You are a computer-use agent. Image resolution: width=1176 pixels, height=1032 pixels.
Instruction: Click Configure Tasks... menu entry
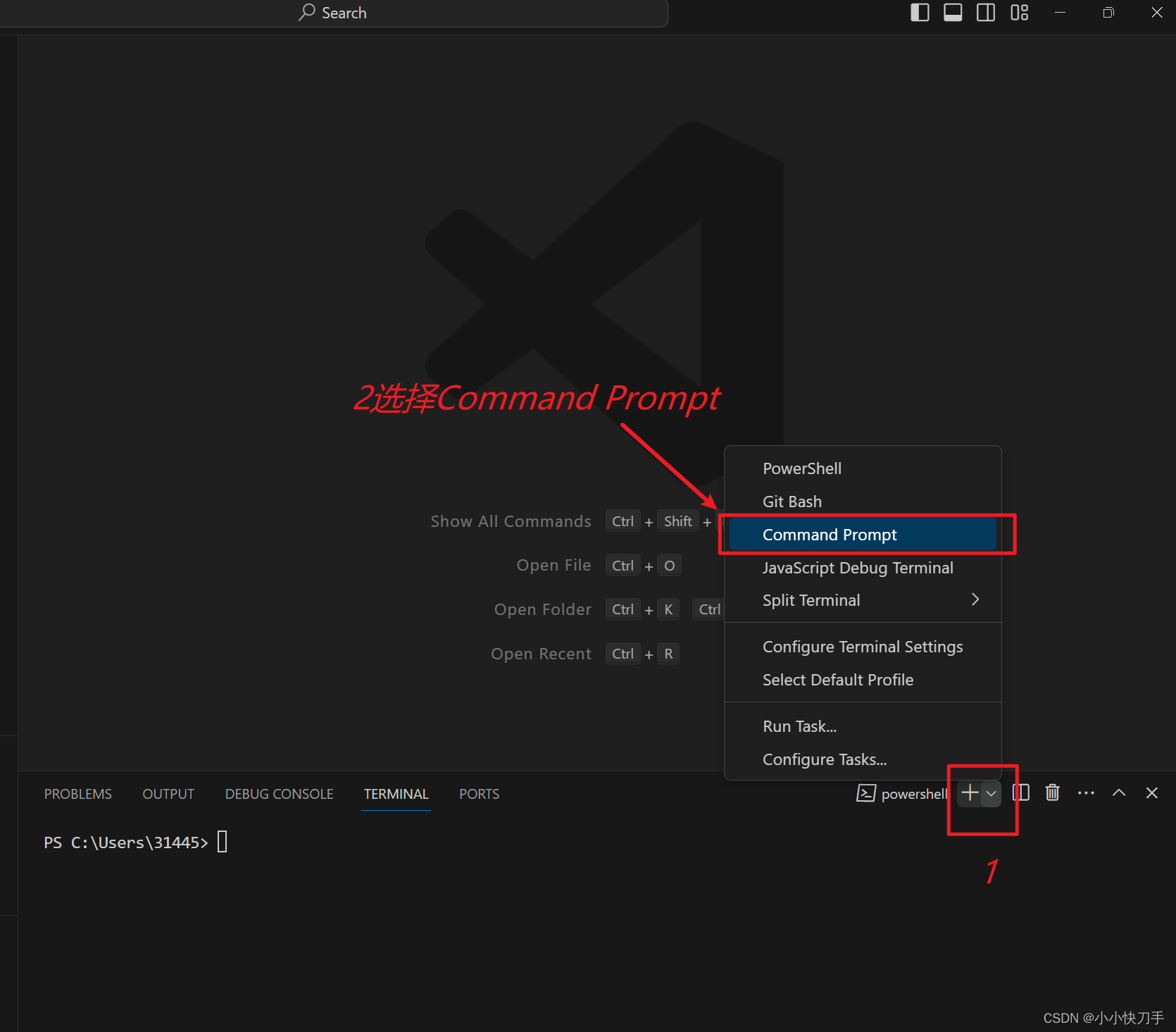pos(863,759)
